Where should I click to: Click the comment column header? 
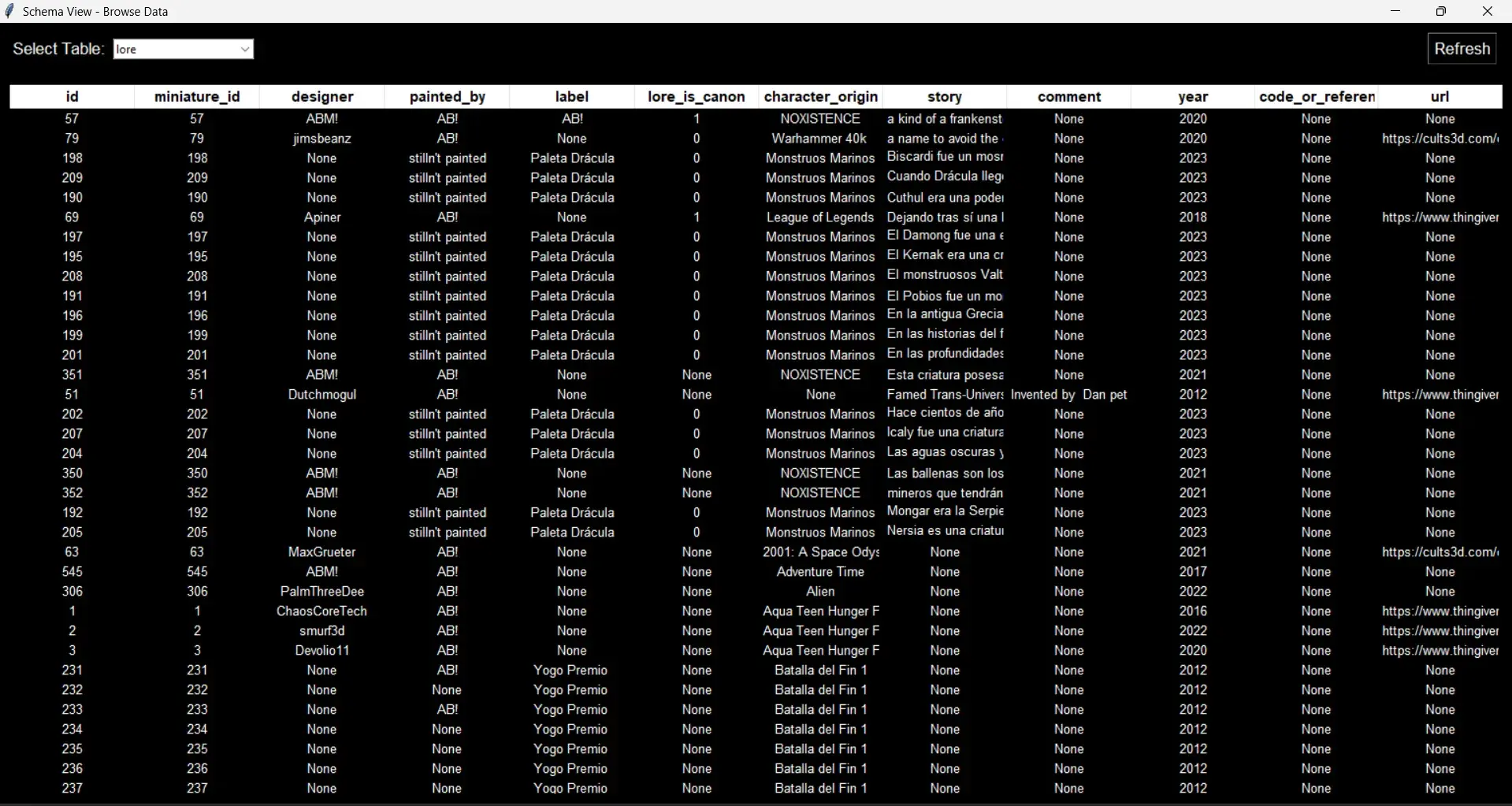click(1069, 97)
